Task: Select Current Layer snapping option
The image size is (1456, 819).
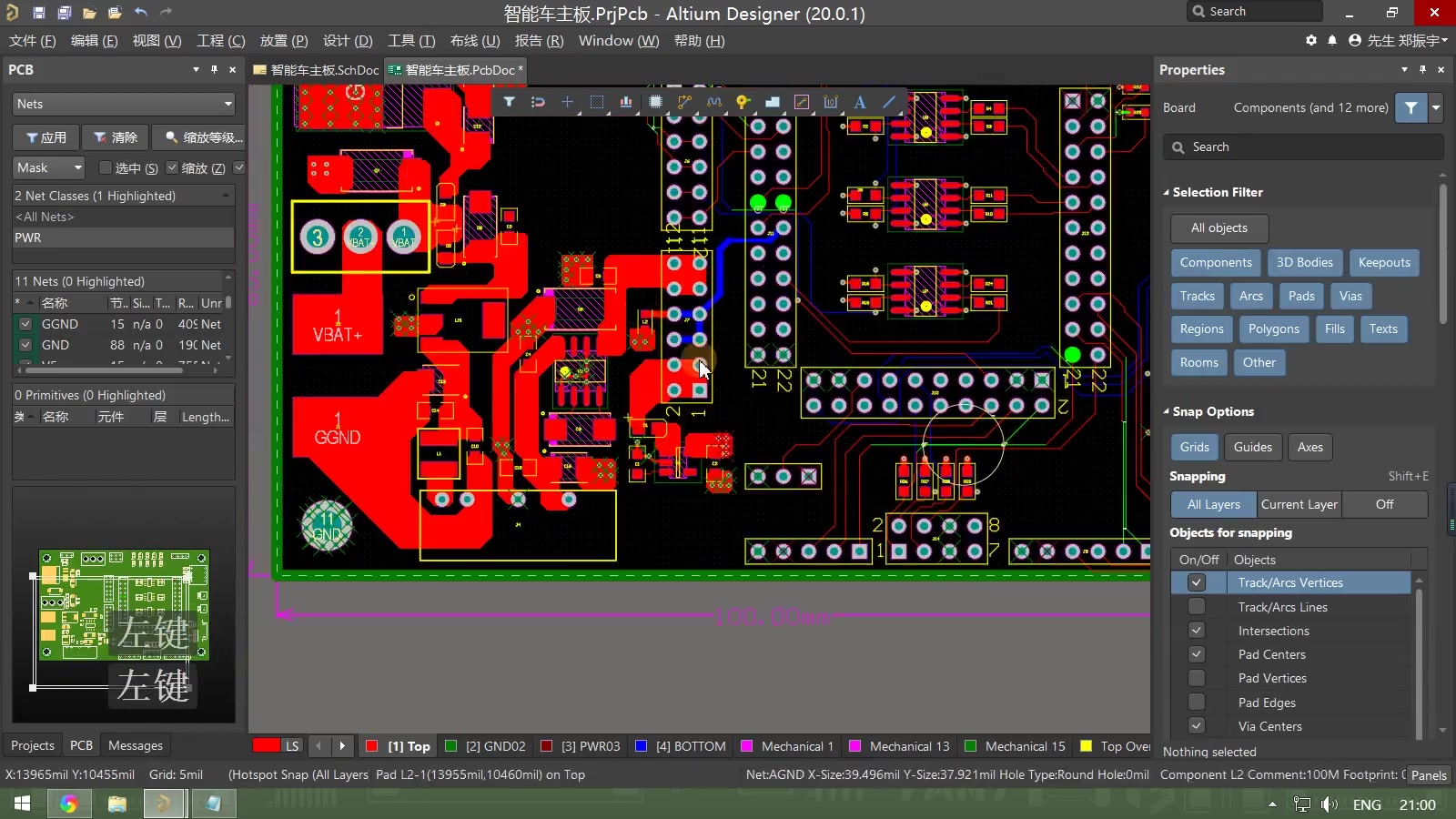Action: (1299, 504)
